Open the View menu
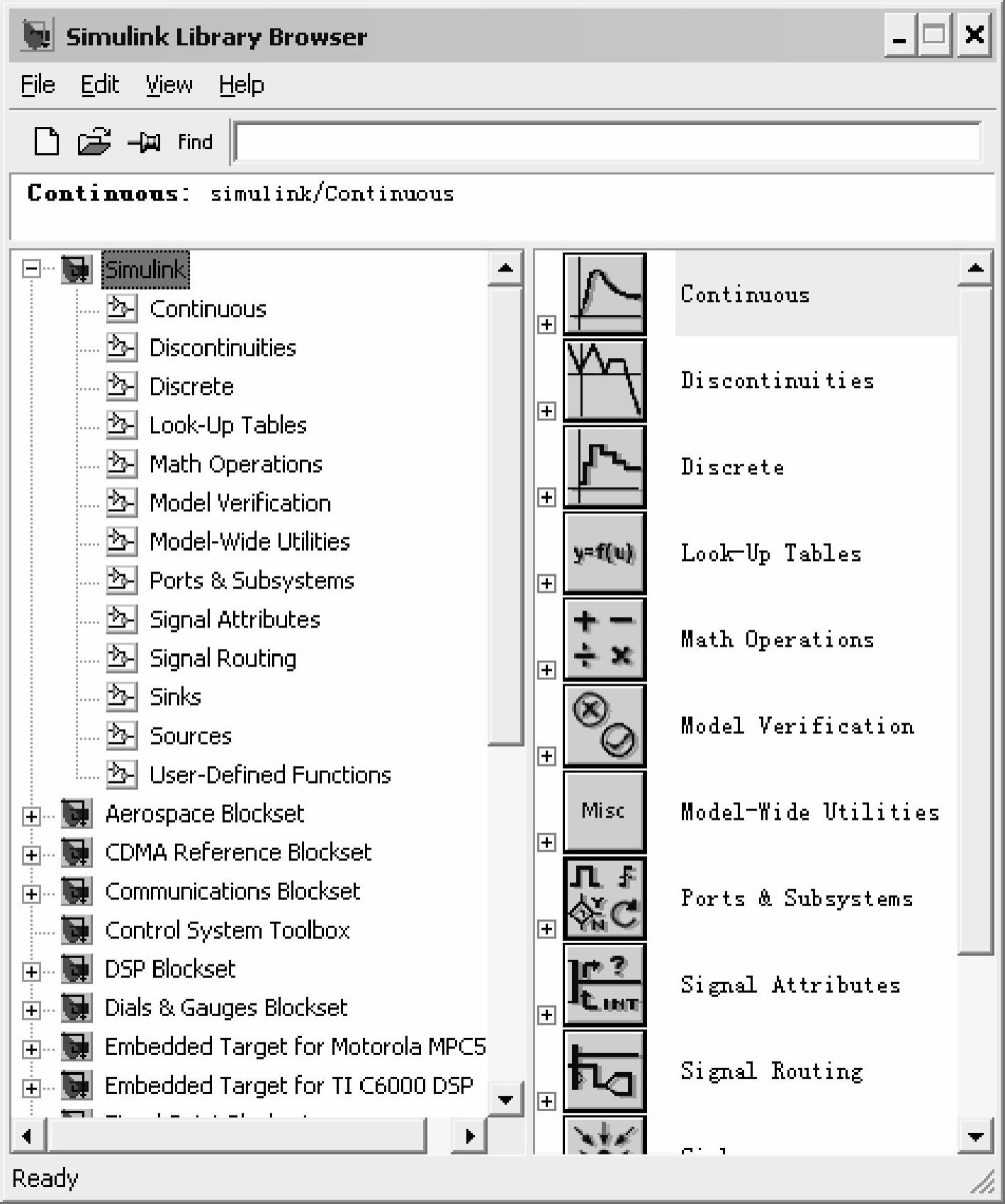 point(169,85)
